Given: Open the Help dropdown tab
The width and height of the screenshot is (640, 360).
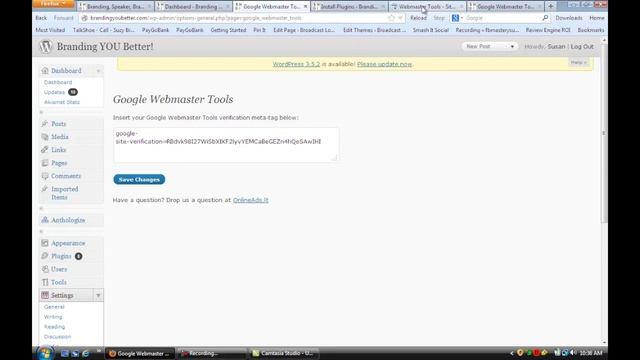Looking at the screenshot, I should point(578,62).
